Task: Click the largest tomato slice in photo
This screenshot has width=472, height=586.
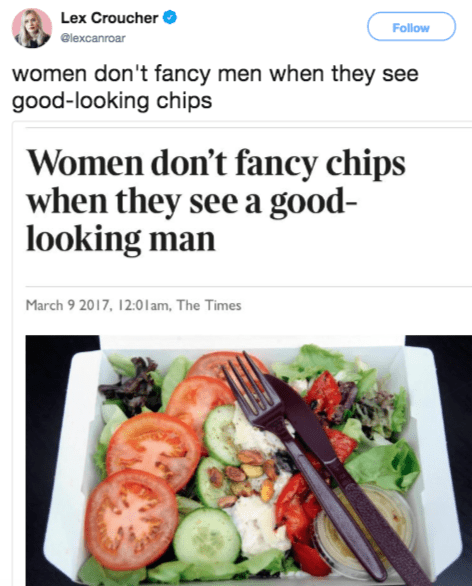Action: coord(131,514)
